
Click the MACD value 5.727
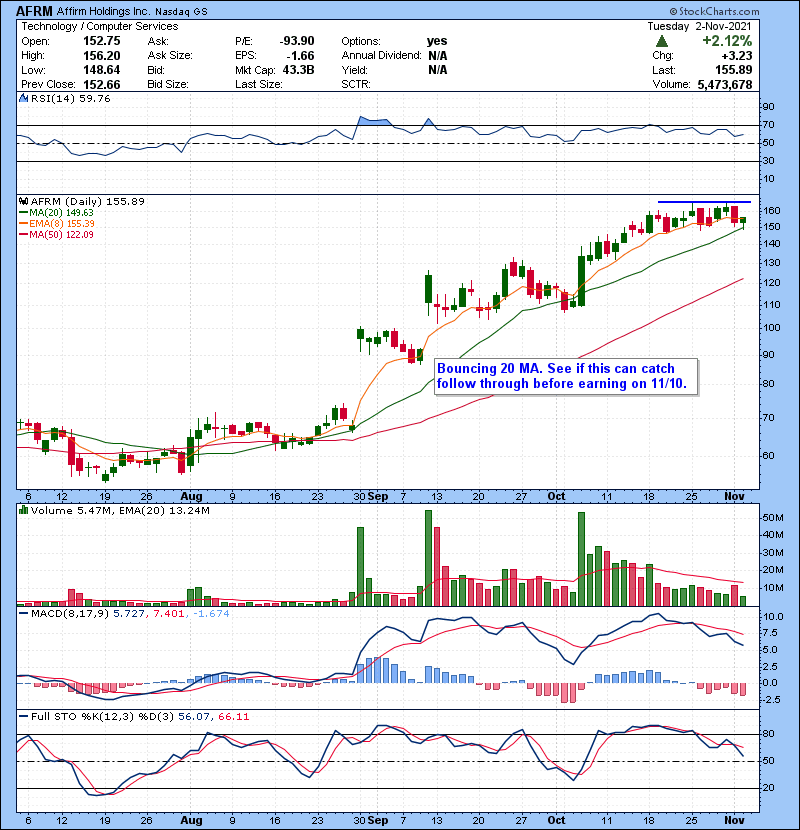click(x=129, y=614)
